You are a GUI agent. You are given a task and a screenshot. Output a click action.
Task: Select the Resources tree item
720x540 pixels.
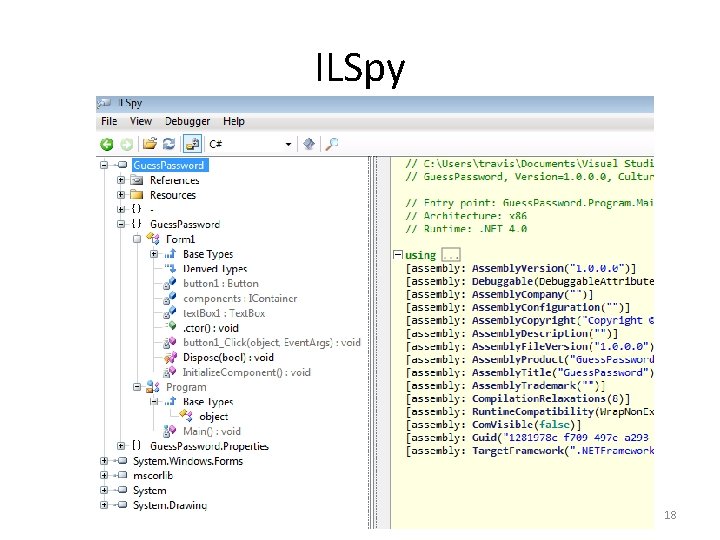click(x=173, y=195)
